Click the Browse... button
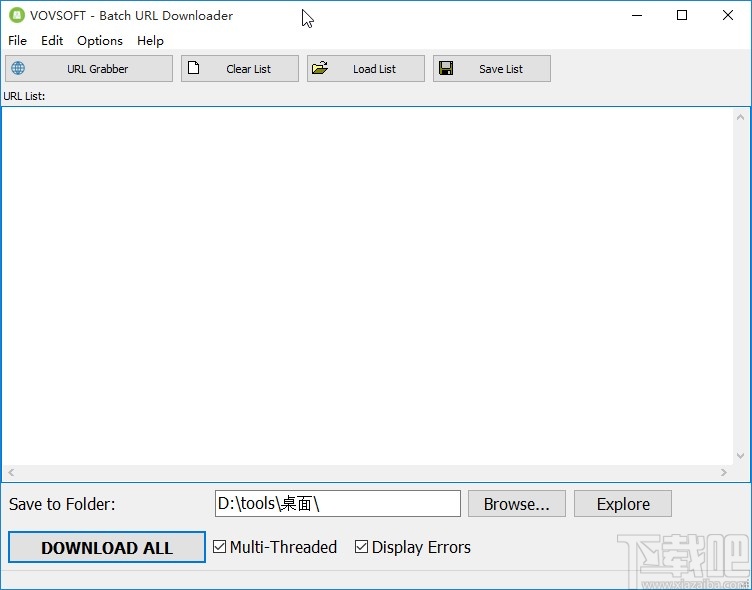 pyautogui.click(x=517, y=504)
